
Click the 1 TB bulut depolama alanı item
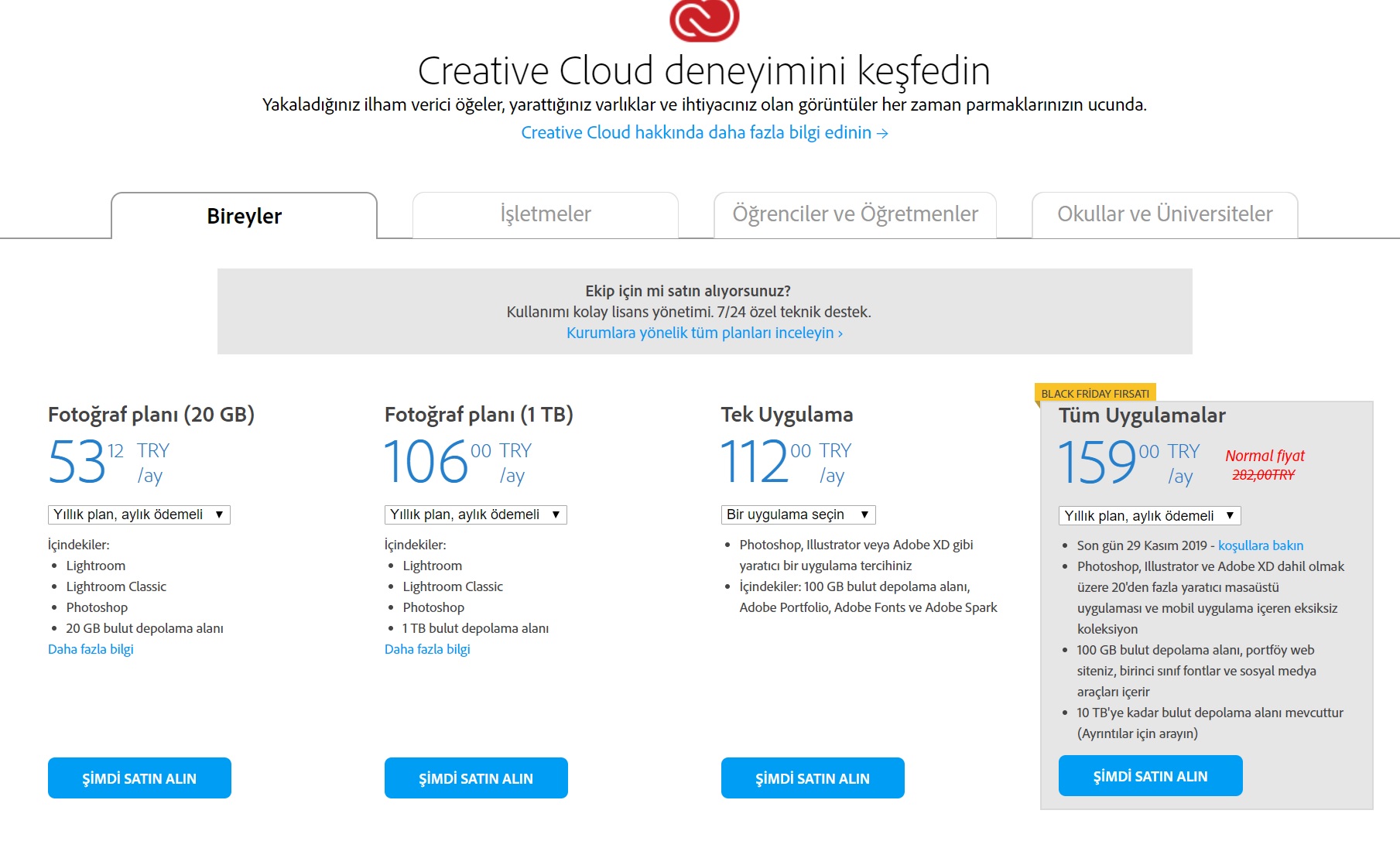pyautogui.click(x=476, y=628)
